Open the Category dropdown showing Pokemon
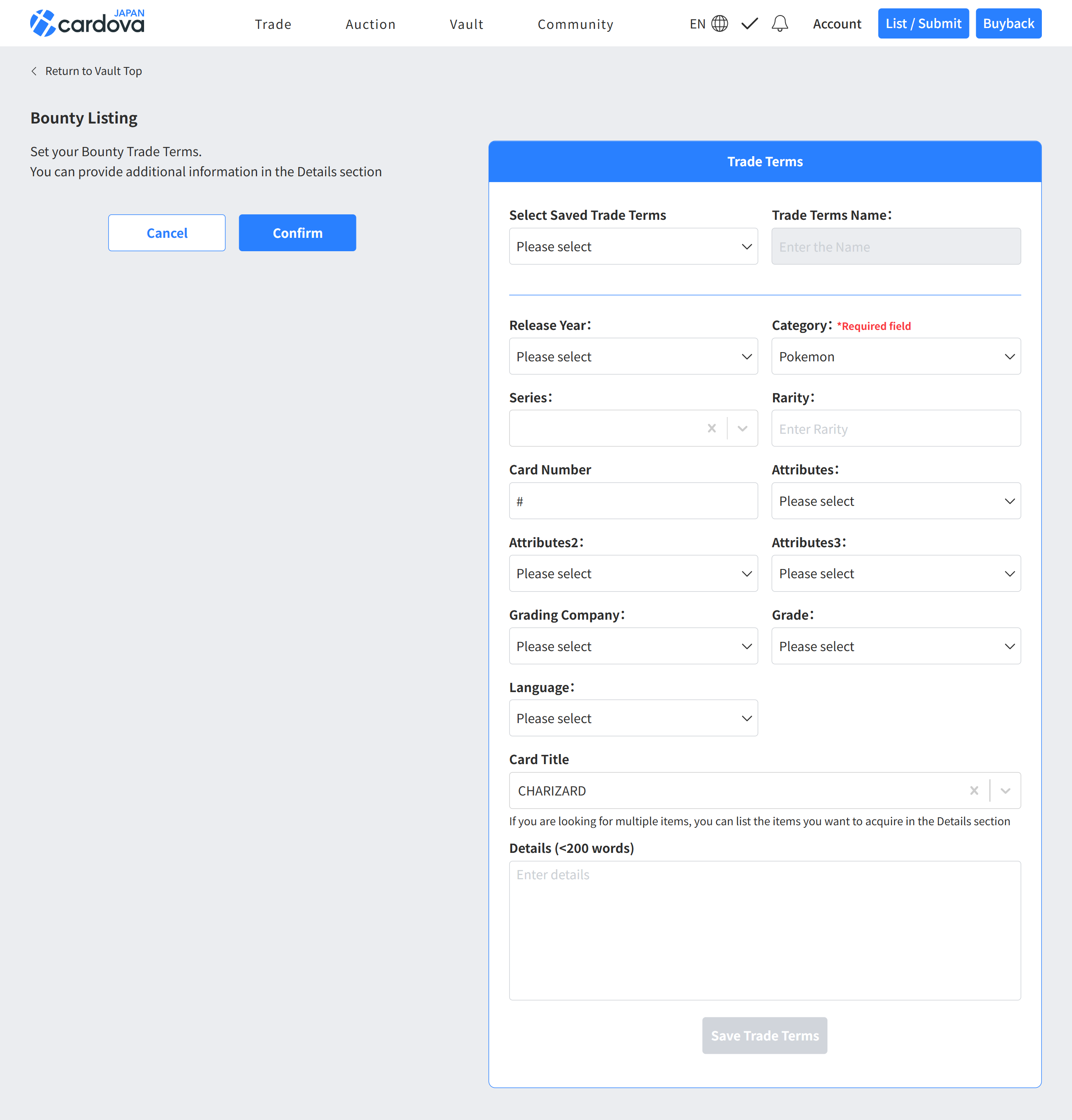 (895, 357)
